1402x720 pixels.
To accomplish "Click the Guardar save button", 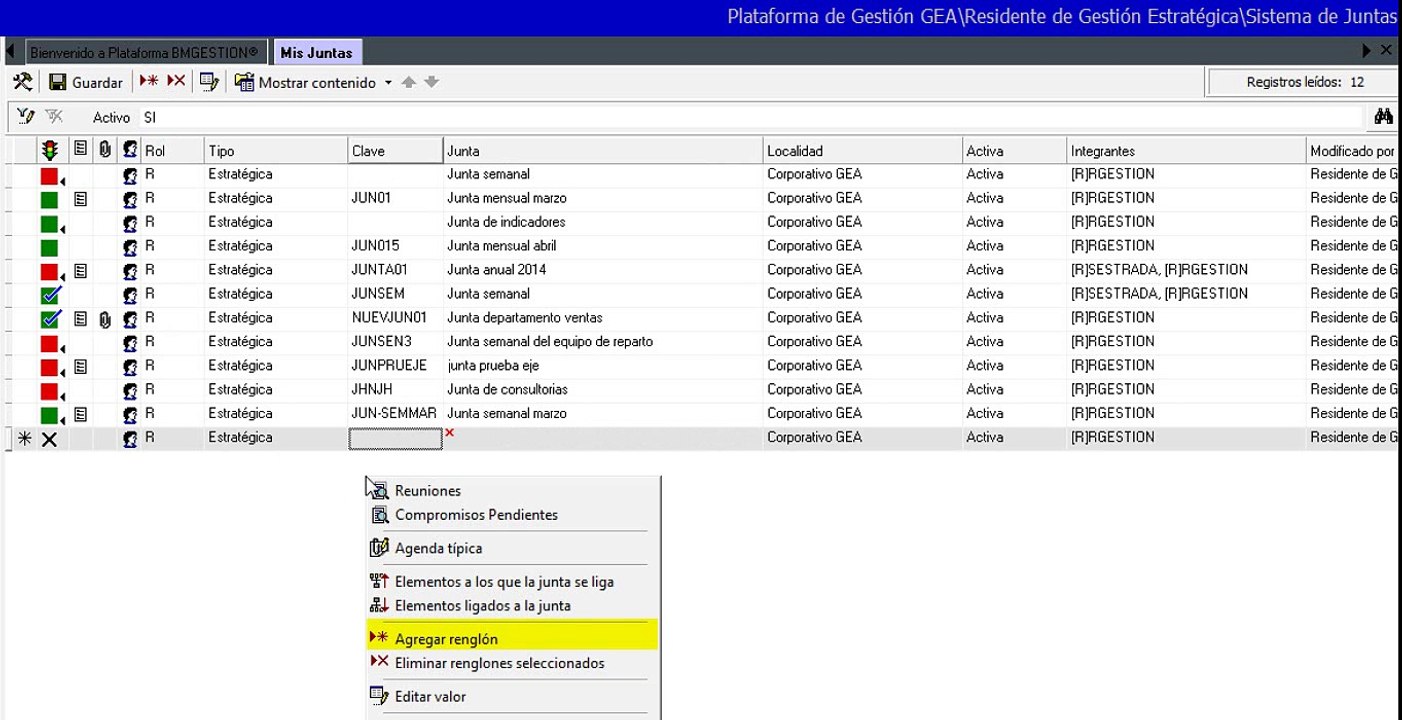I will pos(86,82).
